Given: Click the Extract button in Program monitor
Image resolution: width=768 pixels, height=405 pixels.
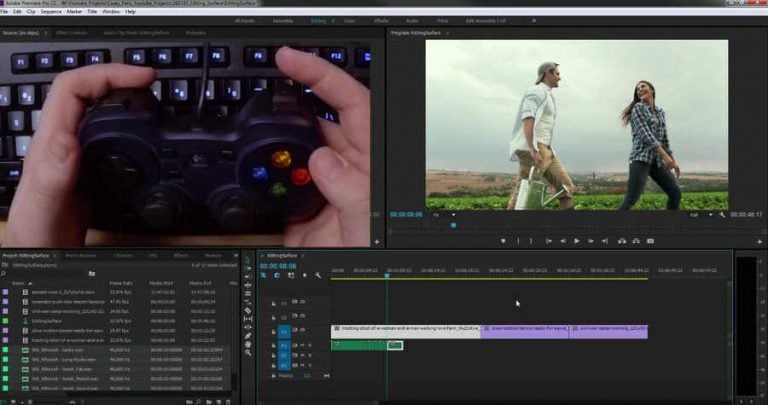Looking at the screenshot, I should point(636,241).
